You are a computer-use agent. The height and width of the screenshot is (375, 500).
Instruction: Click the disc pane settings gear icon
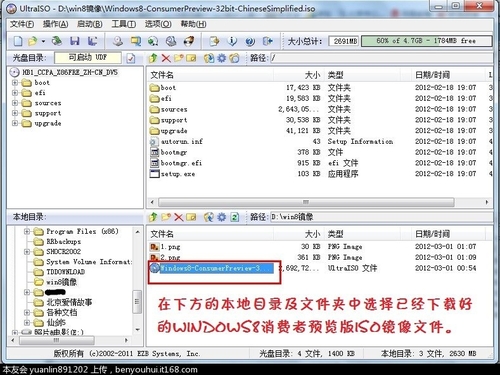pos(221,58)
